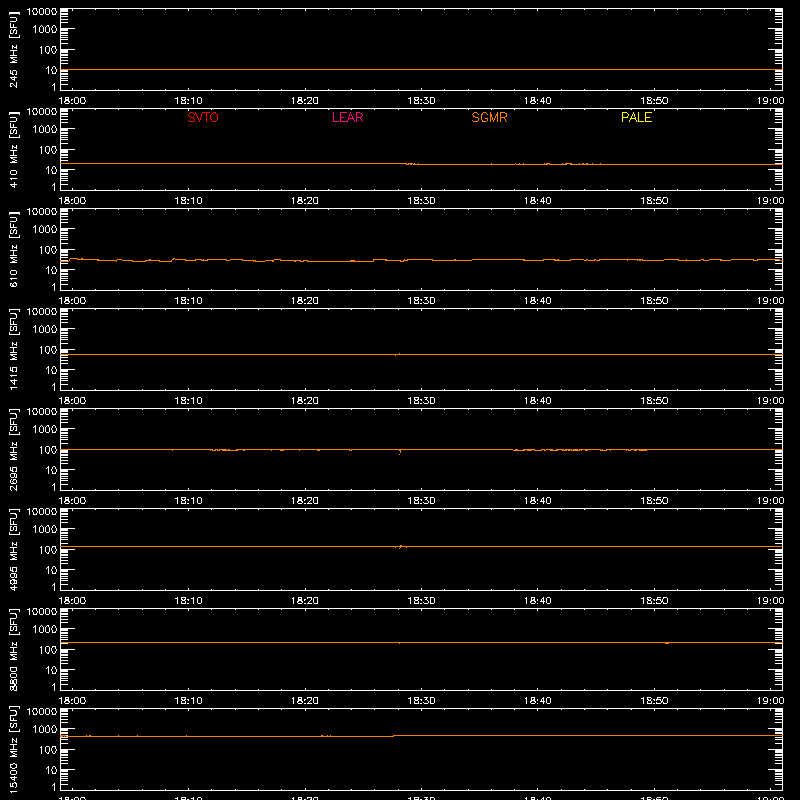Click 18:20 under the 4995 MHz panel
This screenshot has height=800, width=800.
tap(305, 601)
